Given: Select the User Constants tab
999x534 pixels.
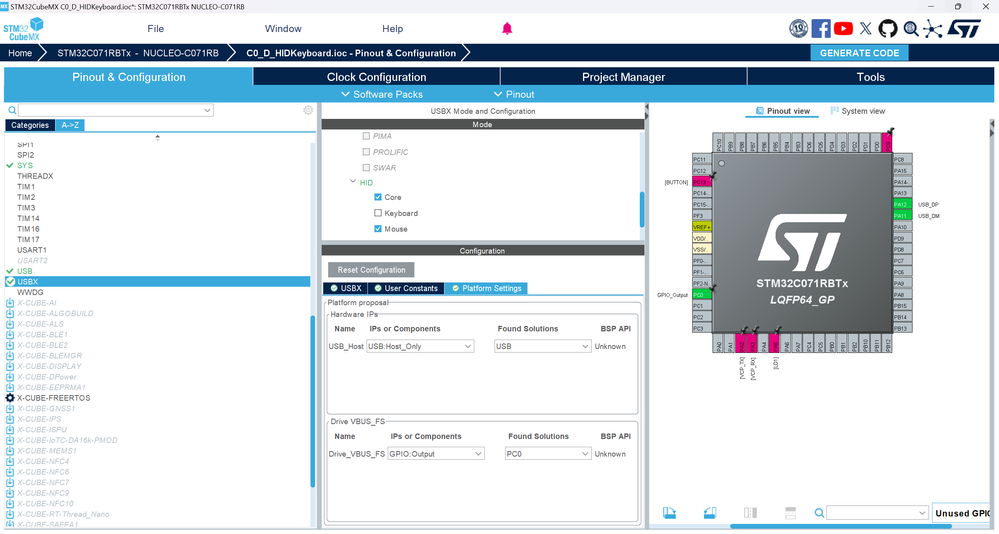Looking at the screenshot, I should click(406, 289).
